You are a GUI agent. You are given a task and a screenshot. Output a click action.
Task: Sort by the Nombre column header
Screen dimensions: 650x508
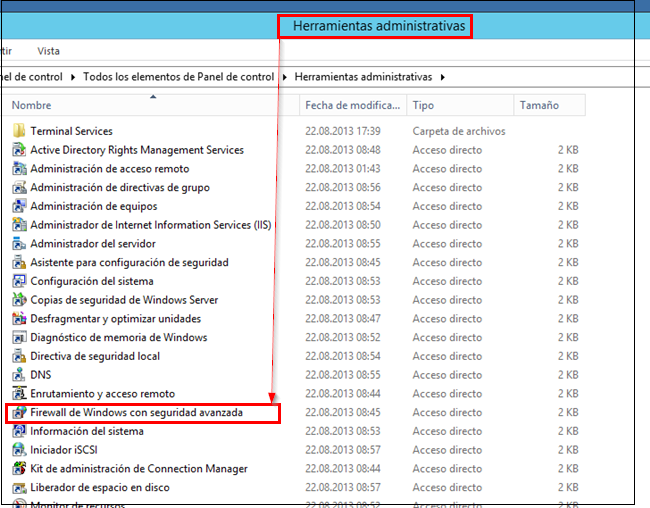click(x=151, y=105)
